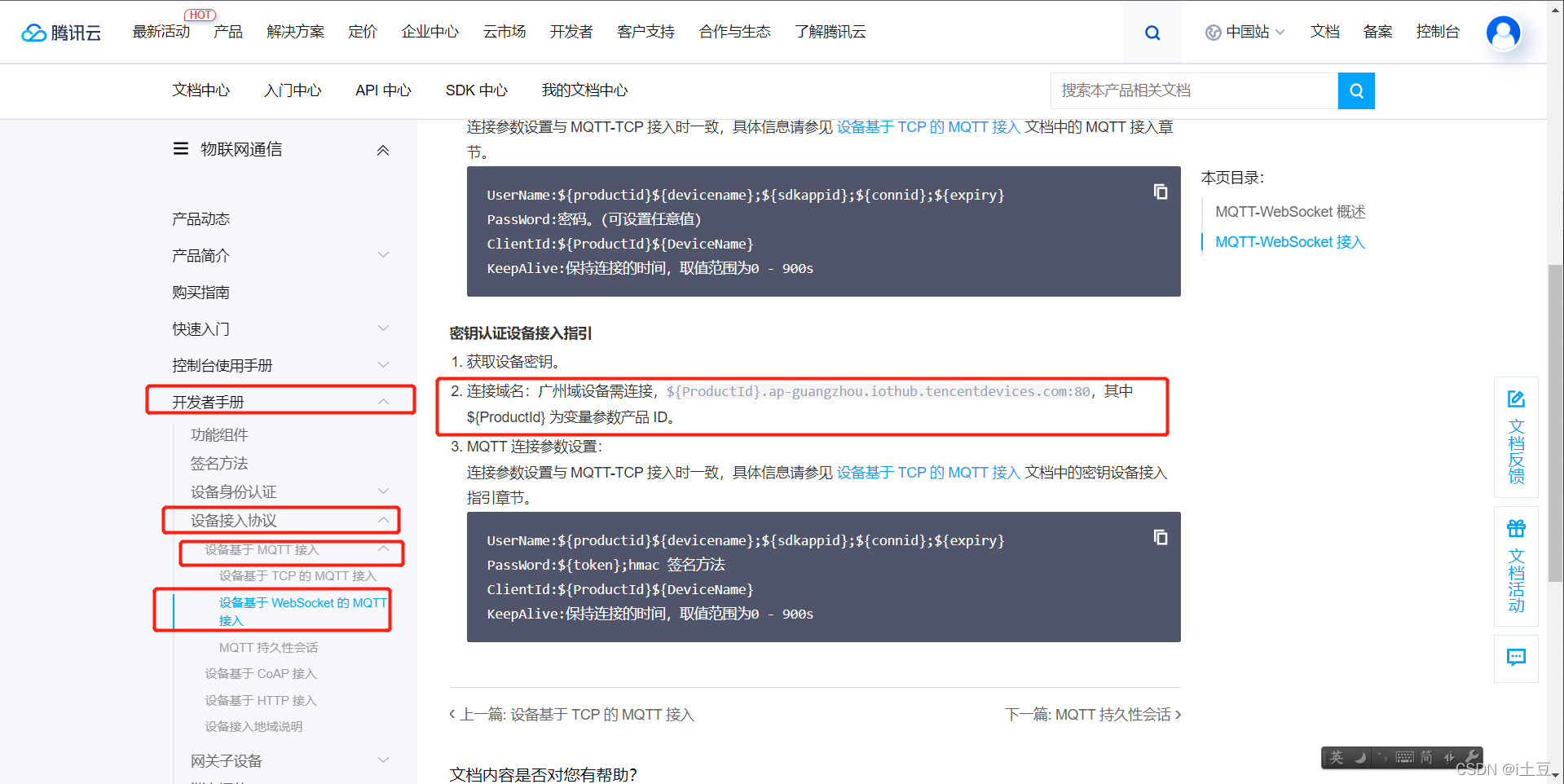Toggle the hamburger menu beside 物联网通信
Viewport: 1564px width, 784px height.
tap(181, 149)
